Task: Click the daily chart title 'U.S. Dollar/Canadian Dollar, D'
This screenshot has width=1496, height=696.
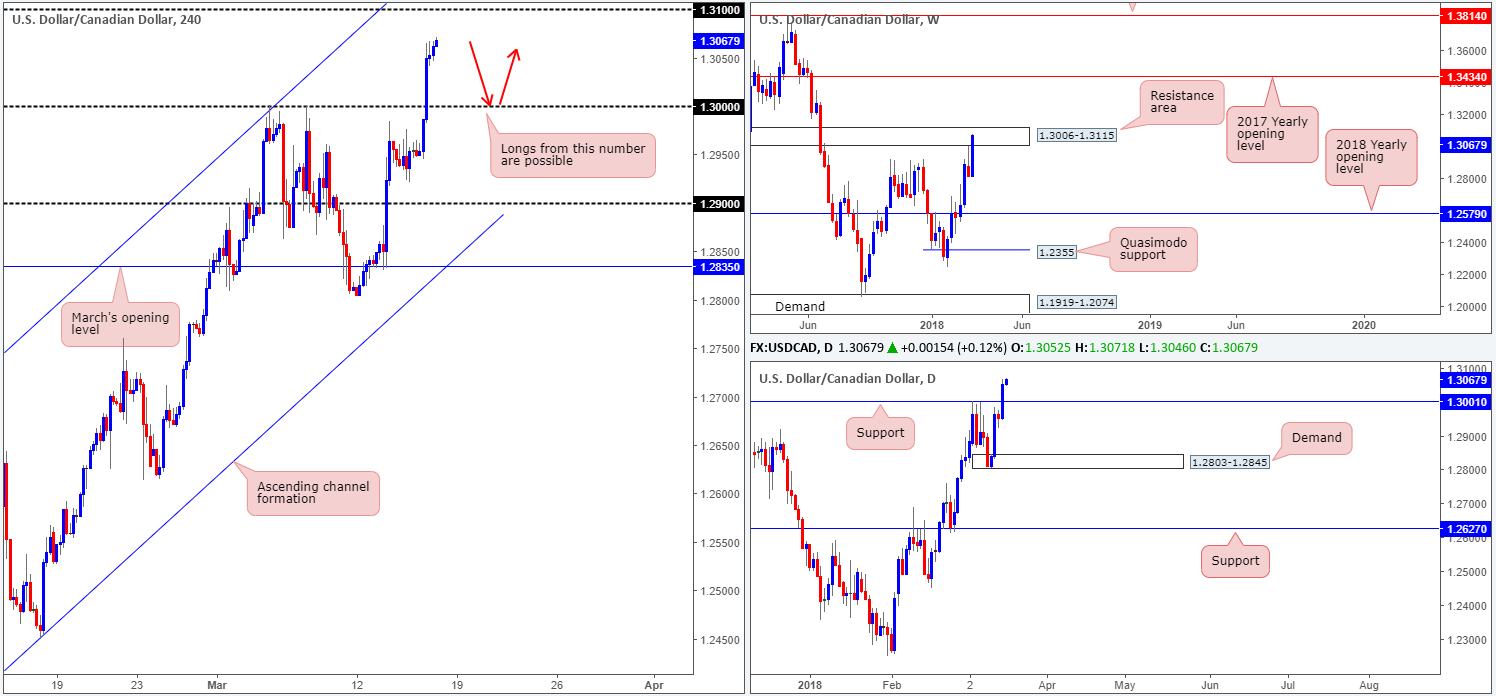Action: [x=848, y=378]
